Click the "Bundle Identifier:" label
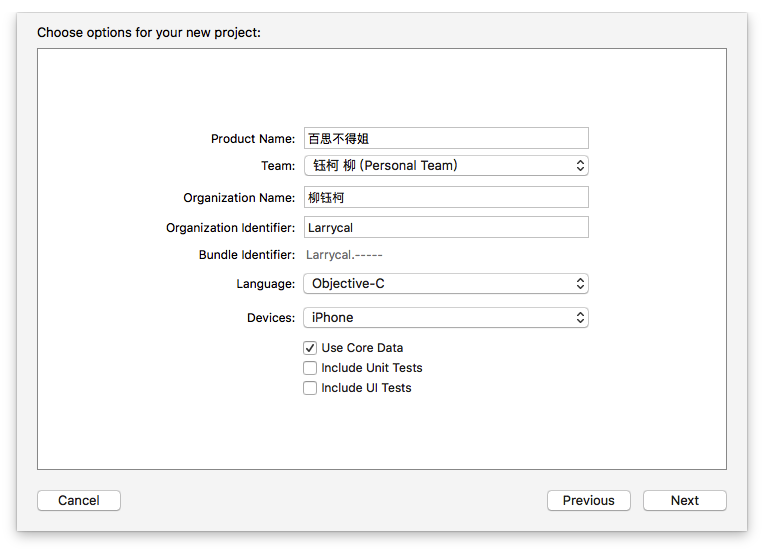Screen dimensions: 764x552 coord(246,255)
